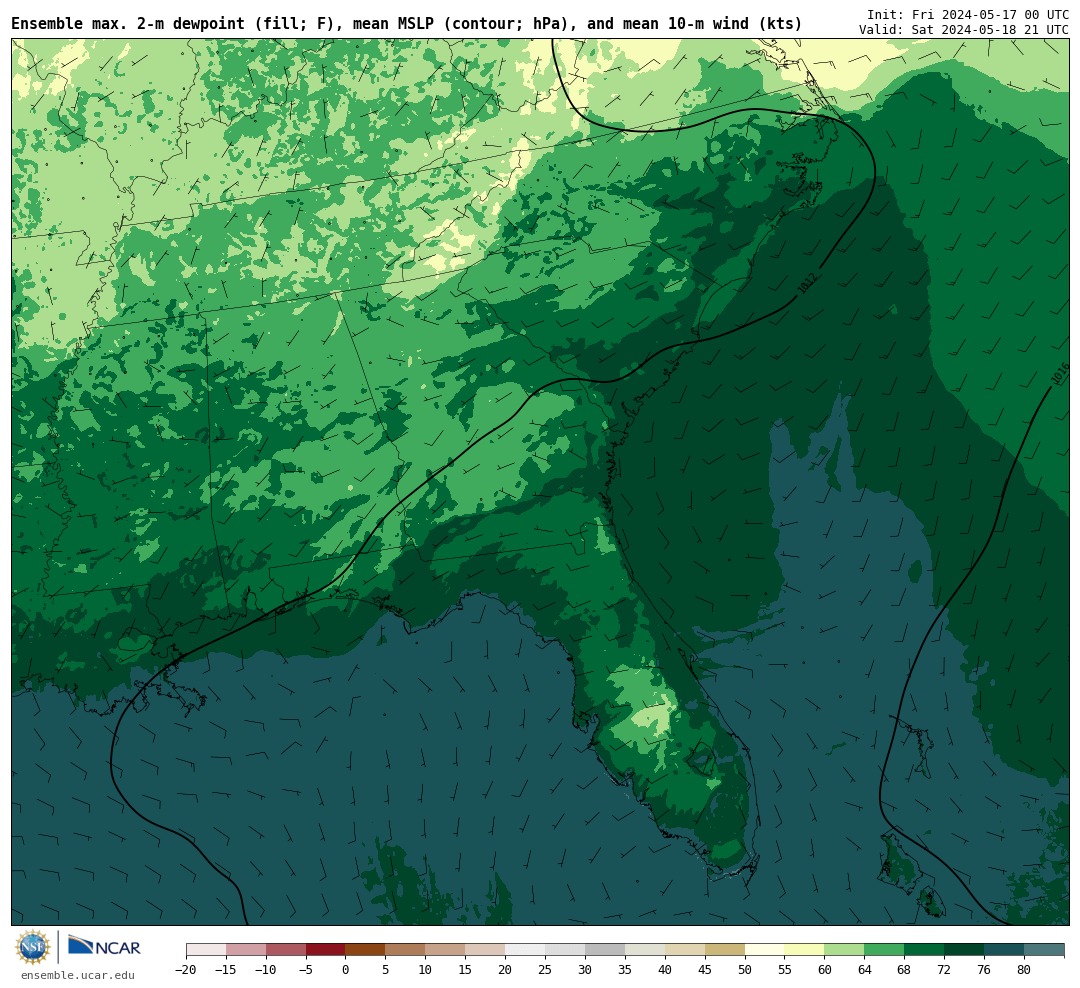Pick the teal above-80 swatch
The height and width of the screenshot is (988, 1080).
coord(1044,950)
